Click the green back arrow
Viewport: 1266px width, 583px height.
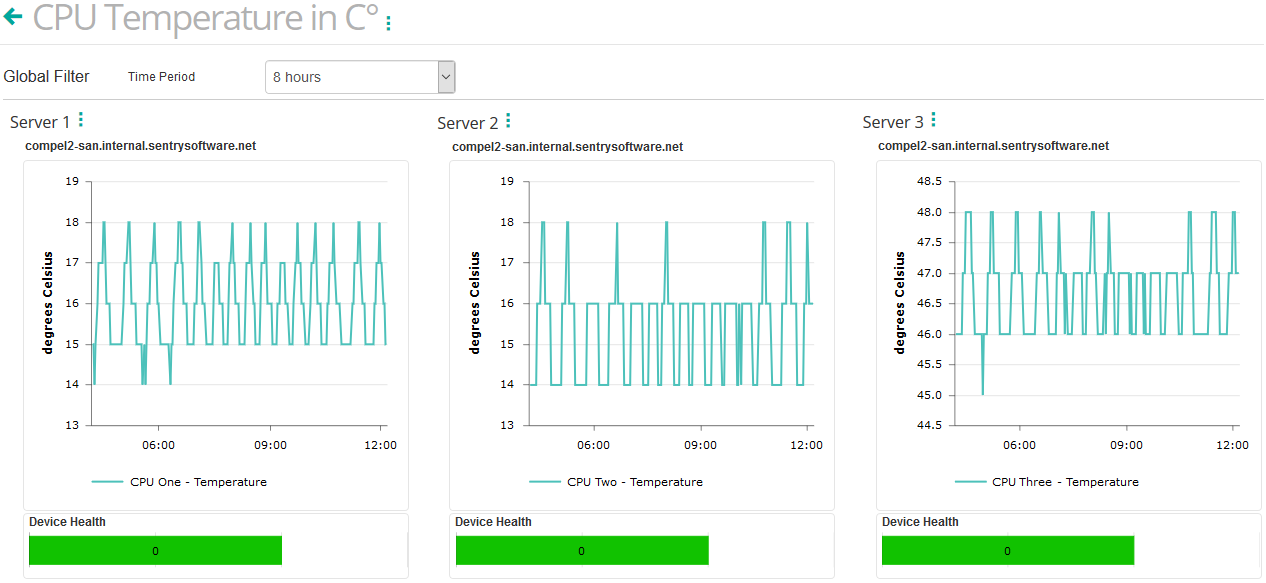pyautogui.click(x=12, y=16)
